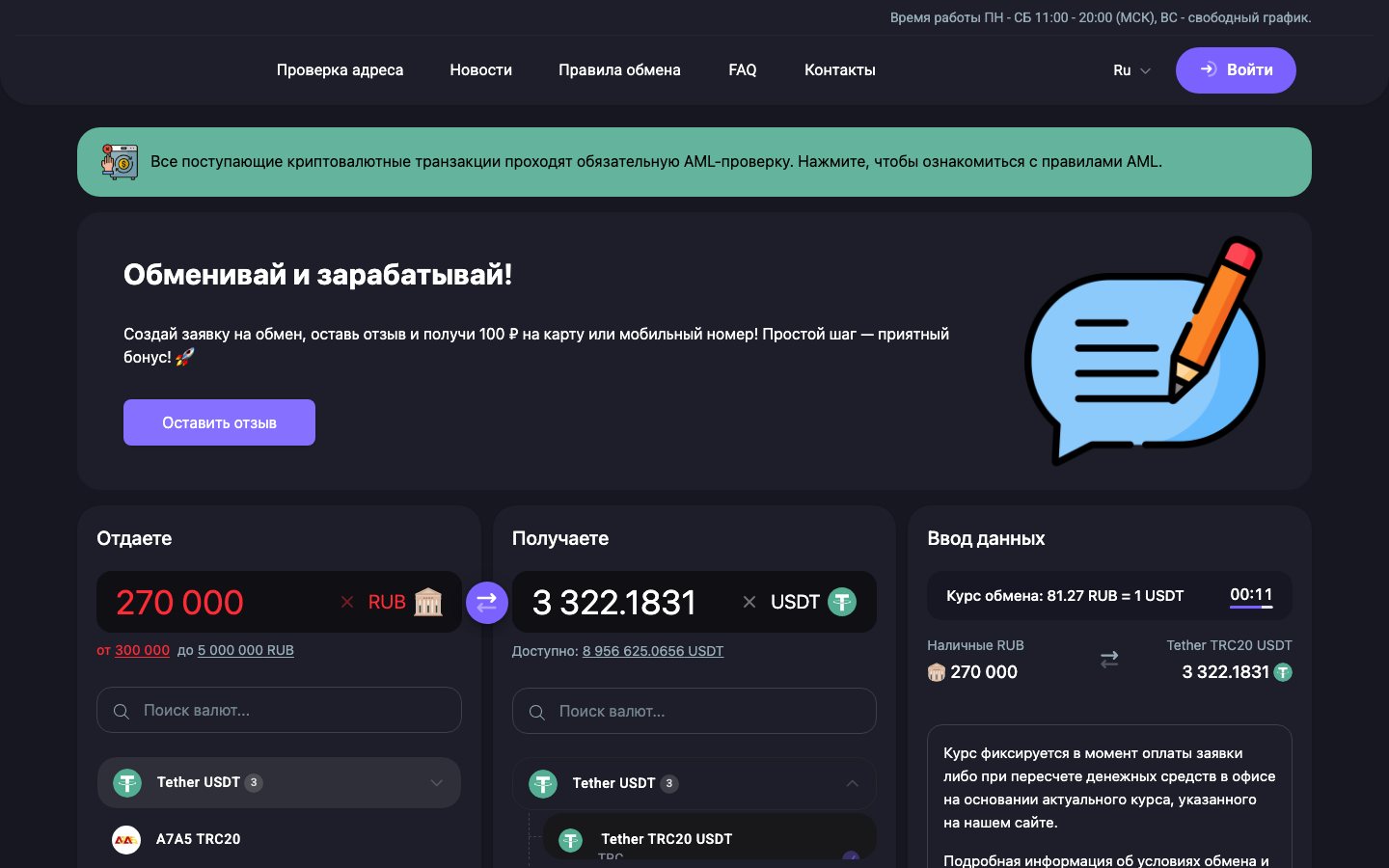Click the Ввод данных heading
1389x868 pixels.
[x=986, y=538]
